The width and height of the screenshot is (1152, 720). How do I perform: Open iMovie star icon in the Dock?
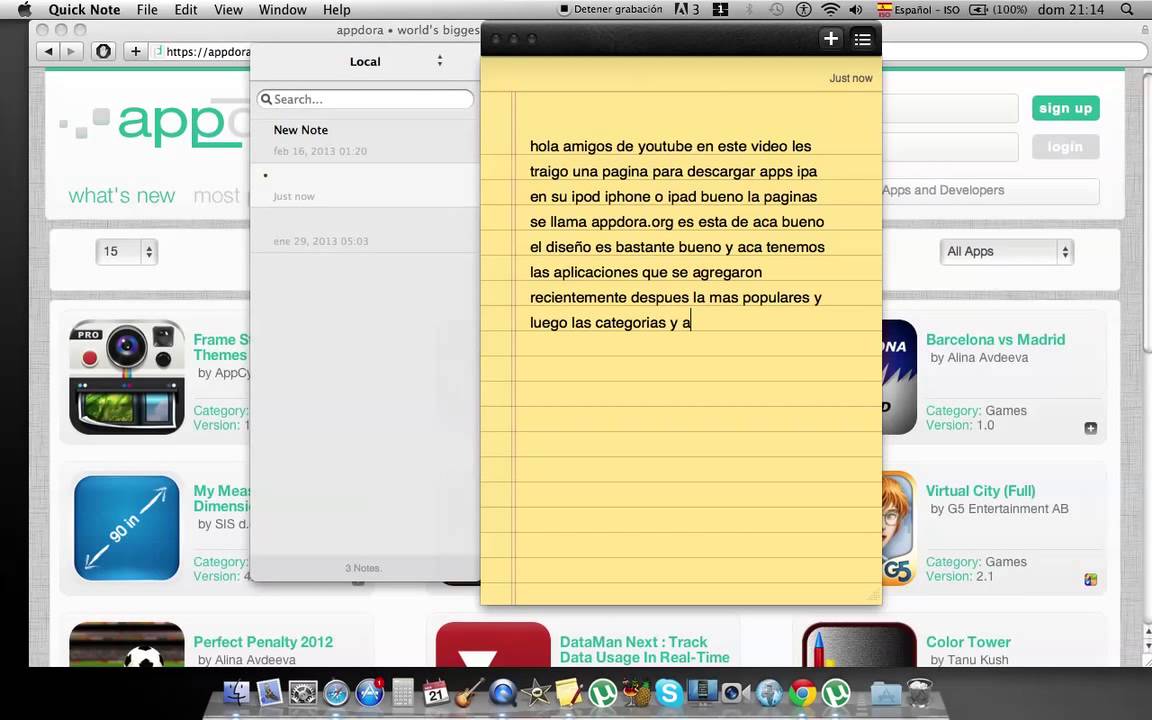point(536,693)
